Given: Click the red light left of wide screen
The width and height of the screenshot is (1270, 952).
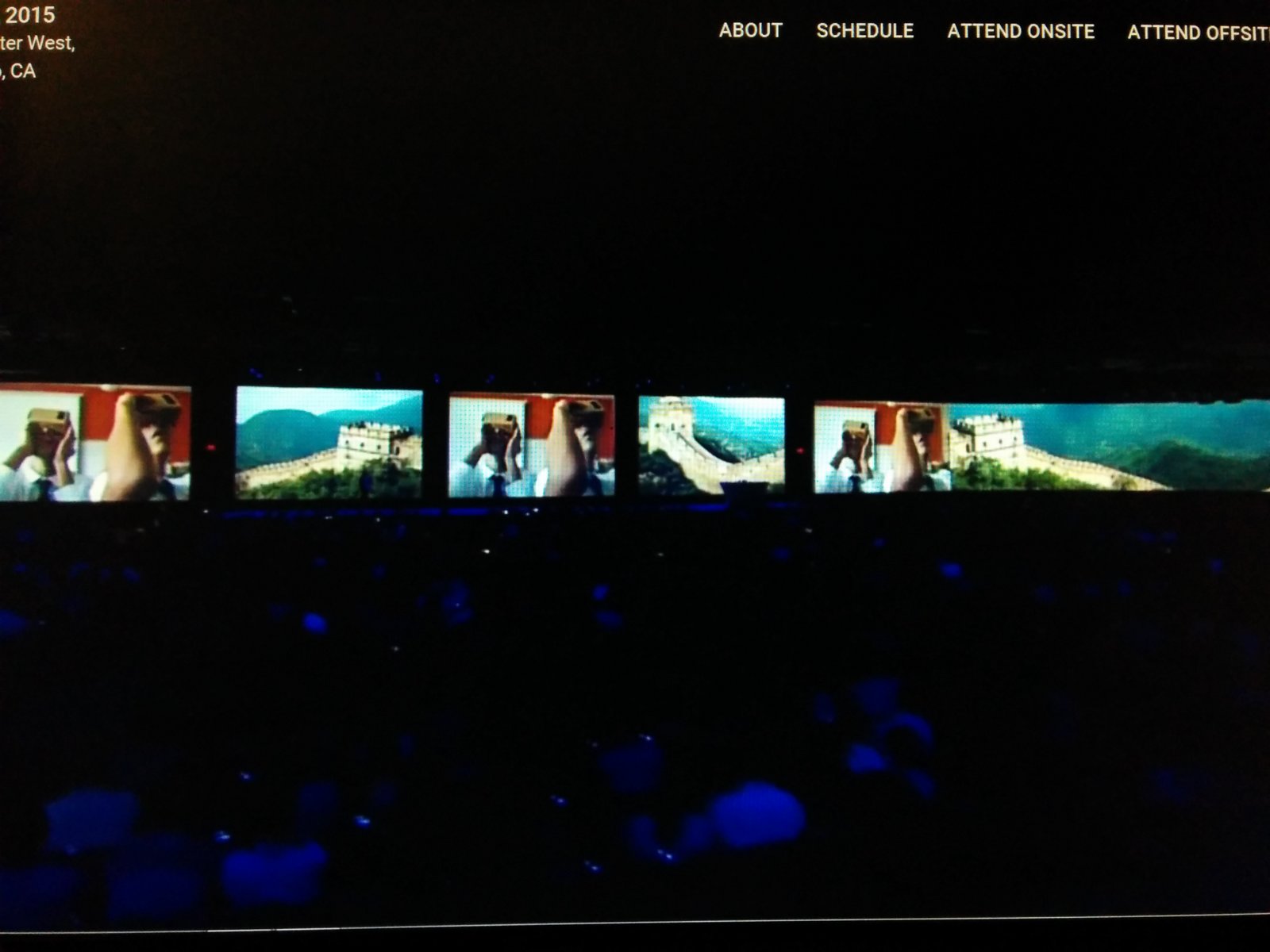Looking at the screenshot, I should [799, 451].
